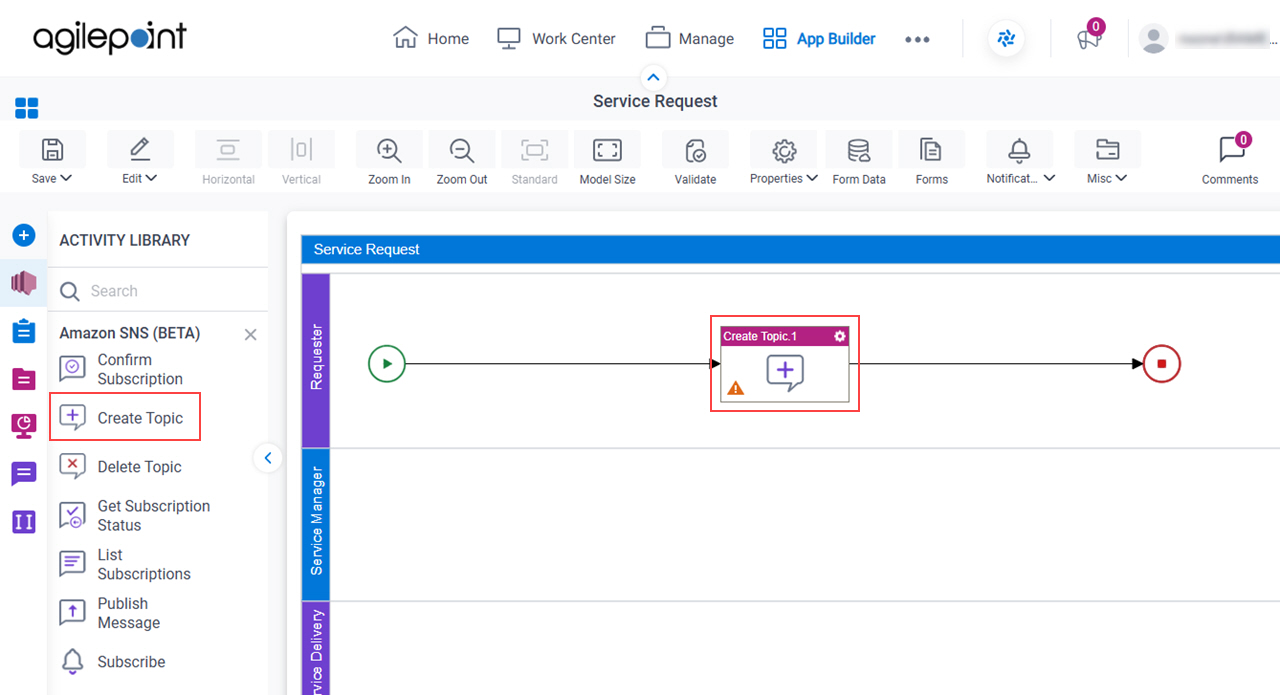The image size is (1280, 695).
Task: Open the purple folder sidebar icon
Action: 24,379
